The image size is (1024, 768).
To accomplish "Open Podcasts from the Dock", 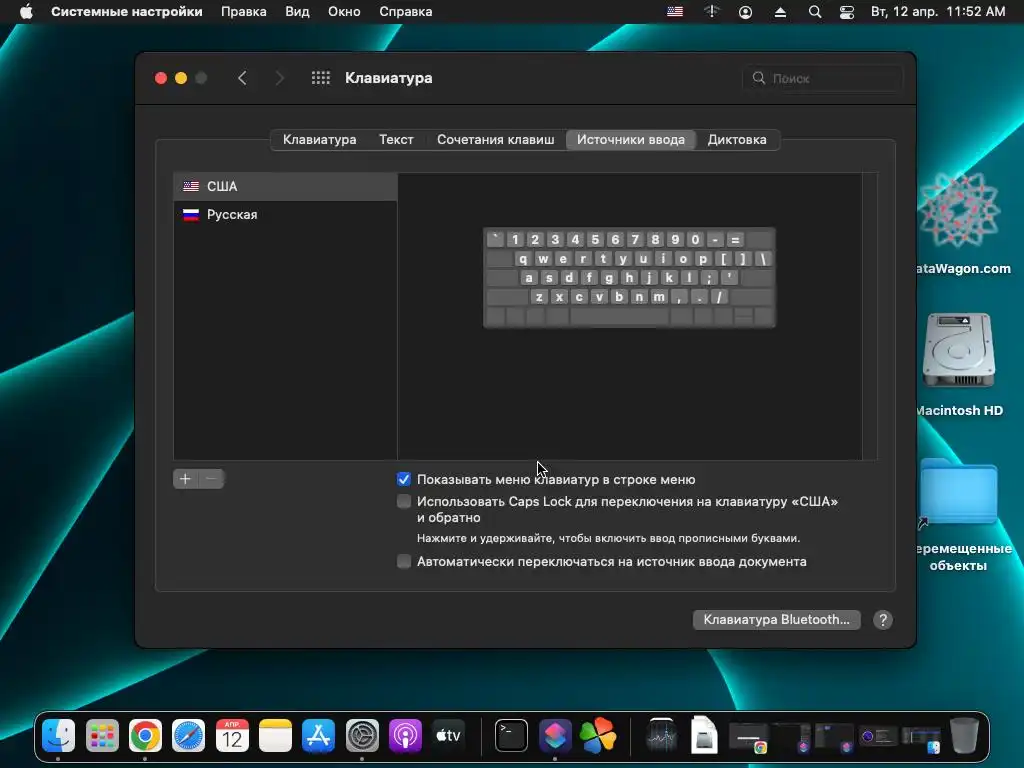I will 405,736.
